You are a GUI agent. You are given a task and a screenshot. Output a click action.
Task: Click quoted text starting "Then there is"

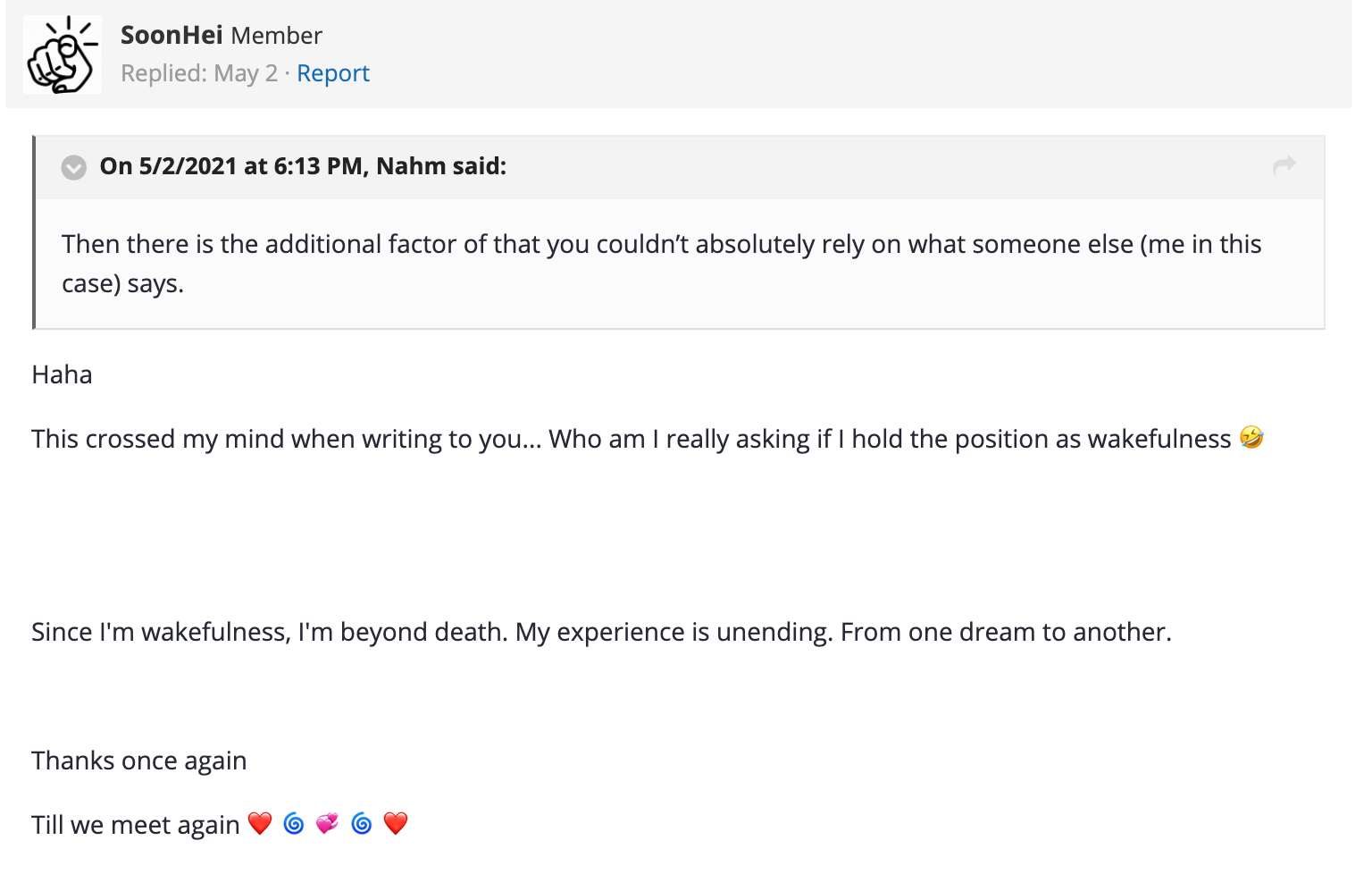(x=661, y=245)
